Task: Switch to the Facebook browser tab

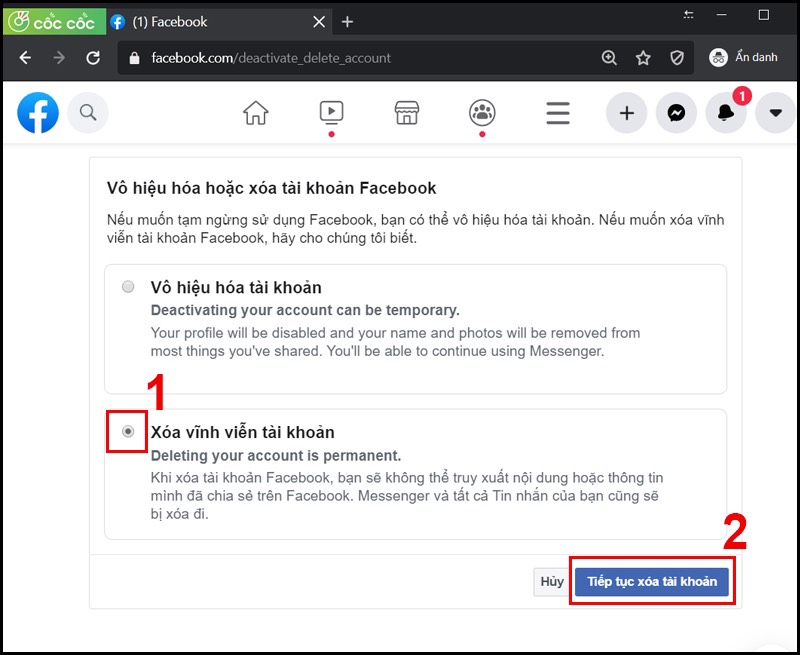Action: (200, 21)
